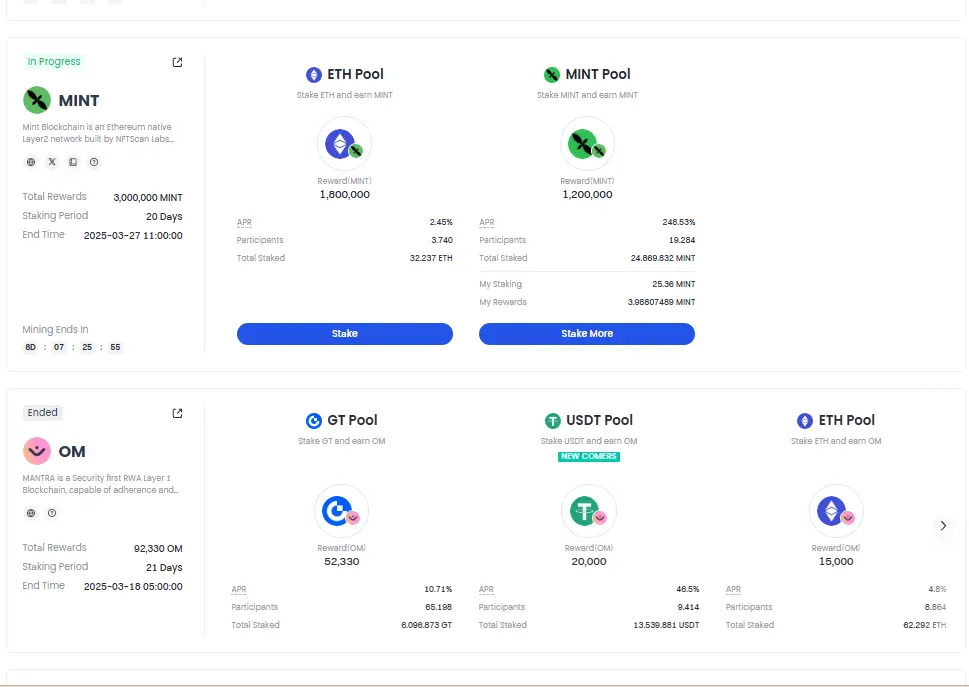Click MINT project name heading
The height and width of the screenshot is (687, 969).
(79, 100)
